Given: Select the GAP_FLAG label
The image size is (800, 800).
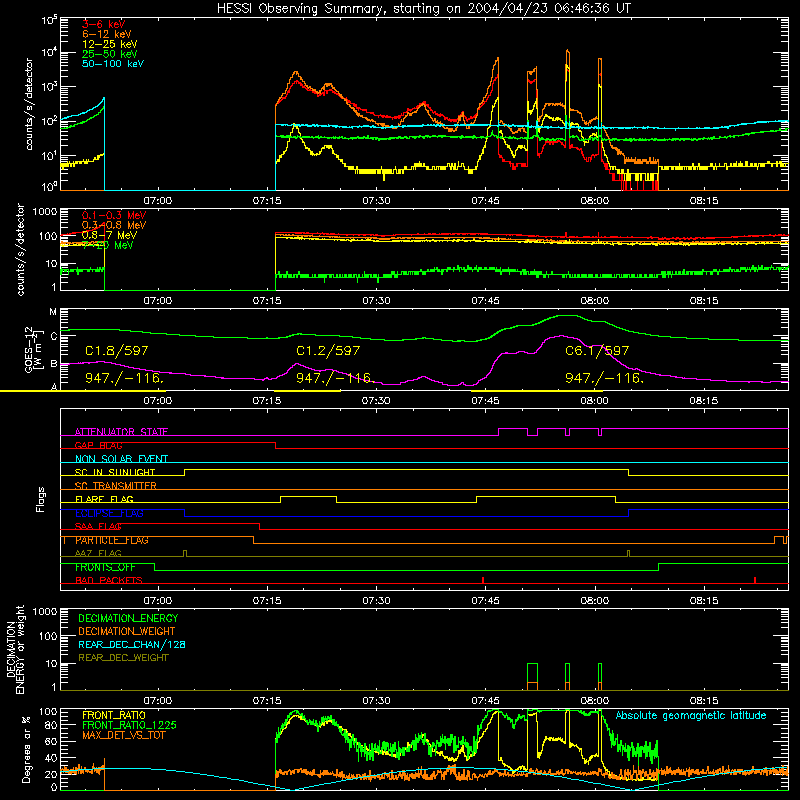Looking at the screenshot, I should (98, 445).
